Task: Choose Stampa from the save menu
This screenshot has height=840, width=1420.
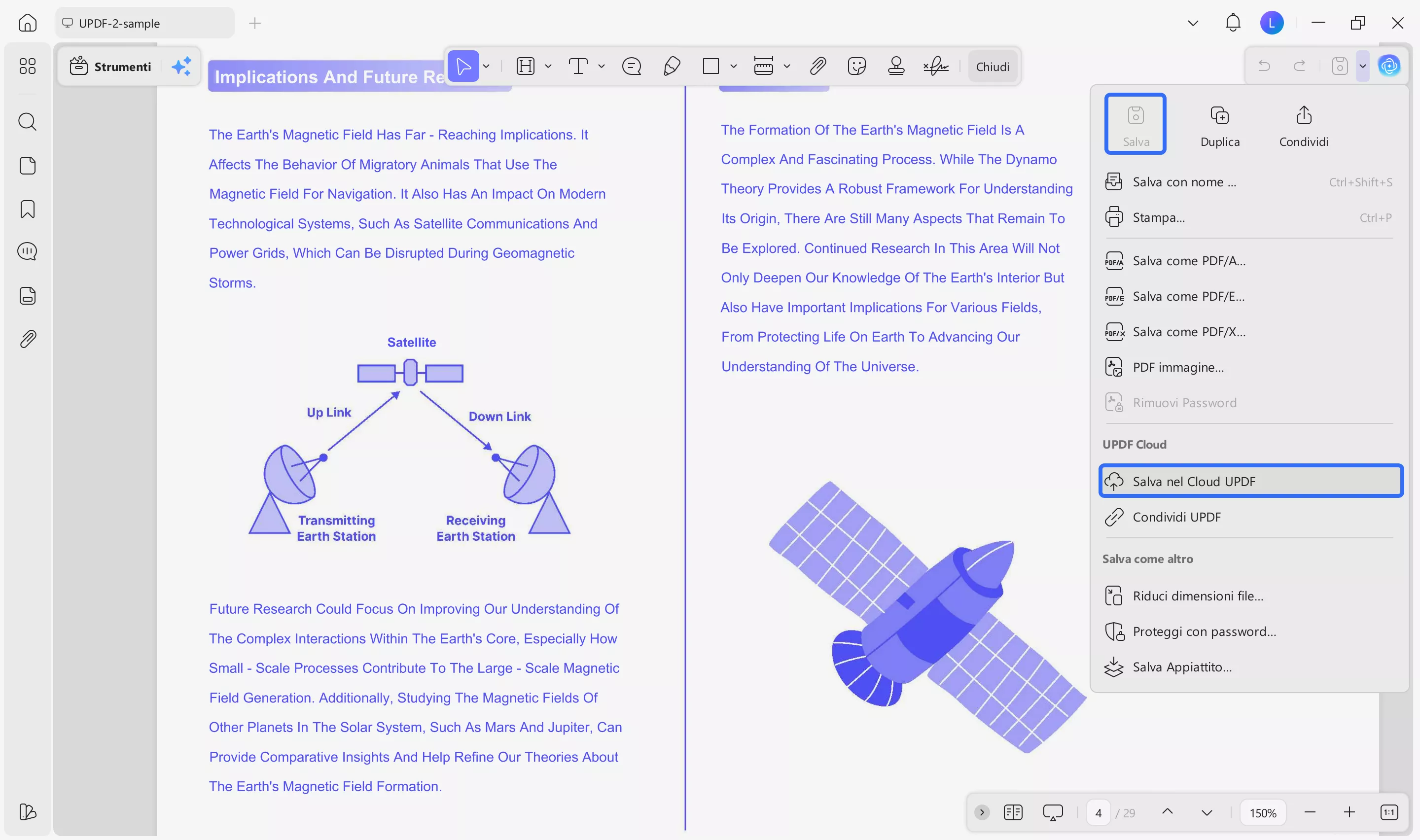Action: [x=1249, y=217]
